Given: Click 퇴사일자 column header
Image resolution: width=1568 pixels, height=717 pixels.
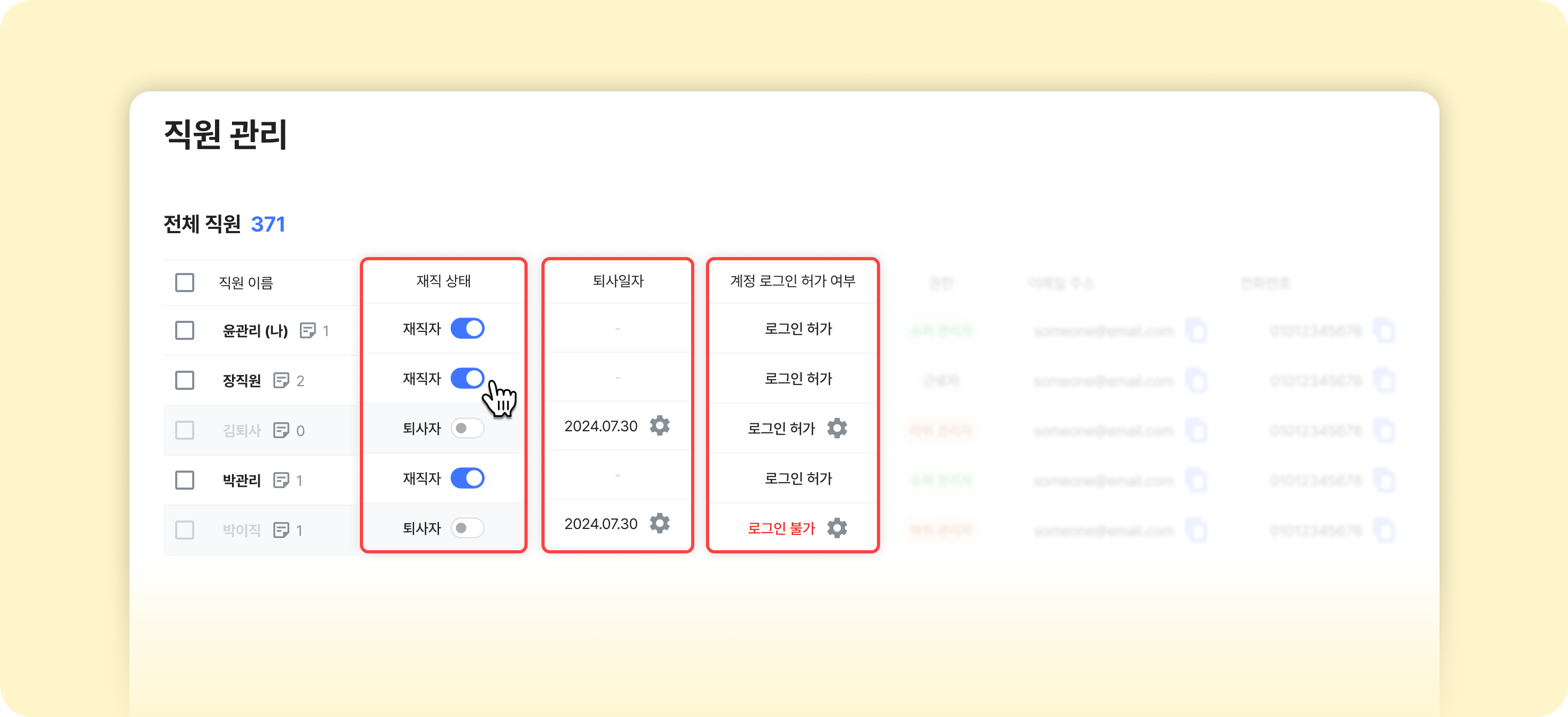Looking at the screenshot, I should [618, 281].
